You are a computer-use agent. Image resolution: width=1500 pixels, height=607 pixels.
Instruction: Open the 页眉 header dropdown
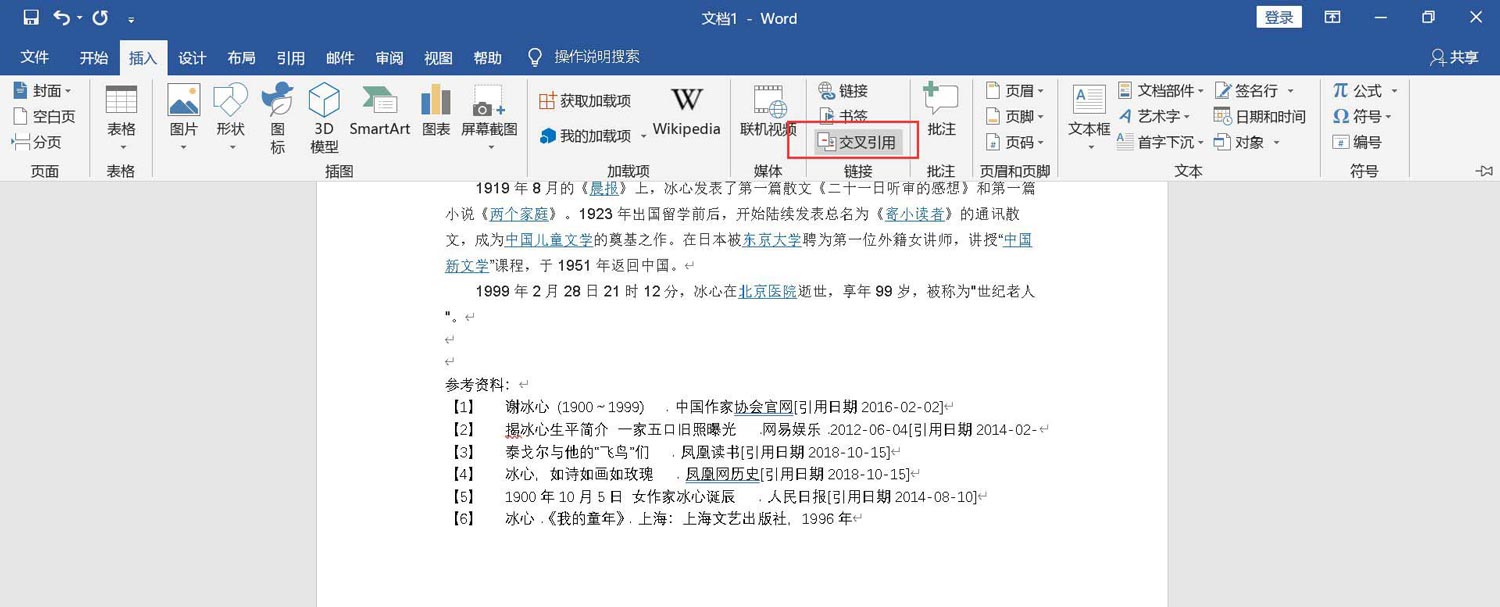pos(1015,91)
